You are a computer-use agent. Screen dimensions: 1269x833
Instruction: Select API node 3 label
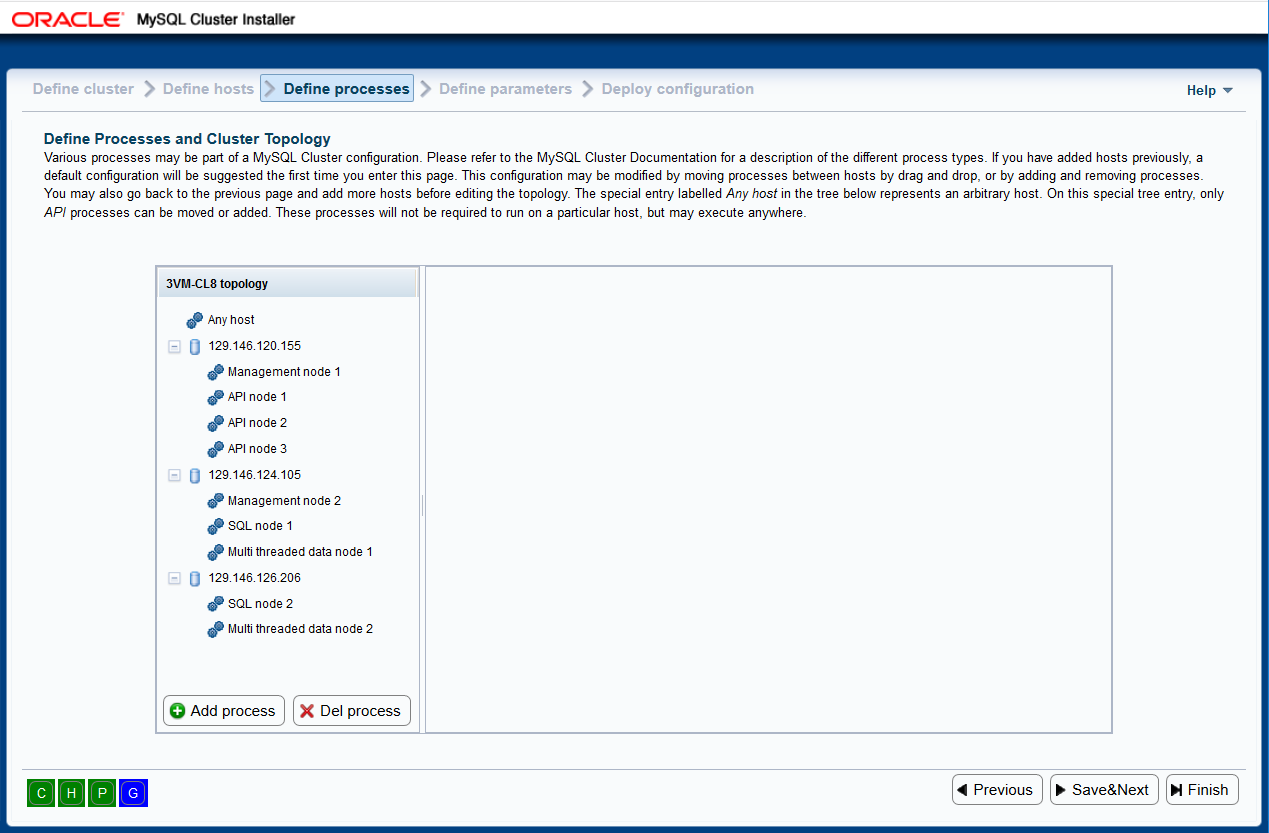257,449
